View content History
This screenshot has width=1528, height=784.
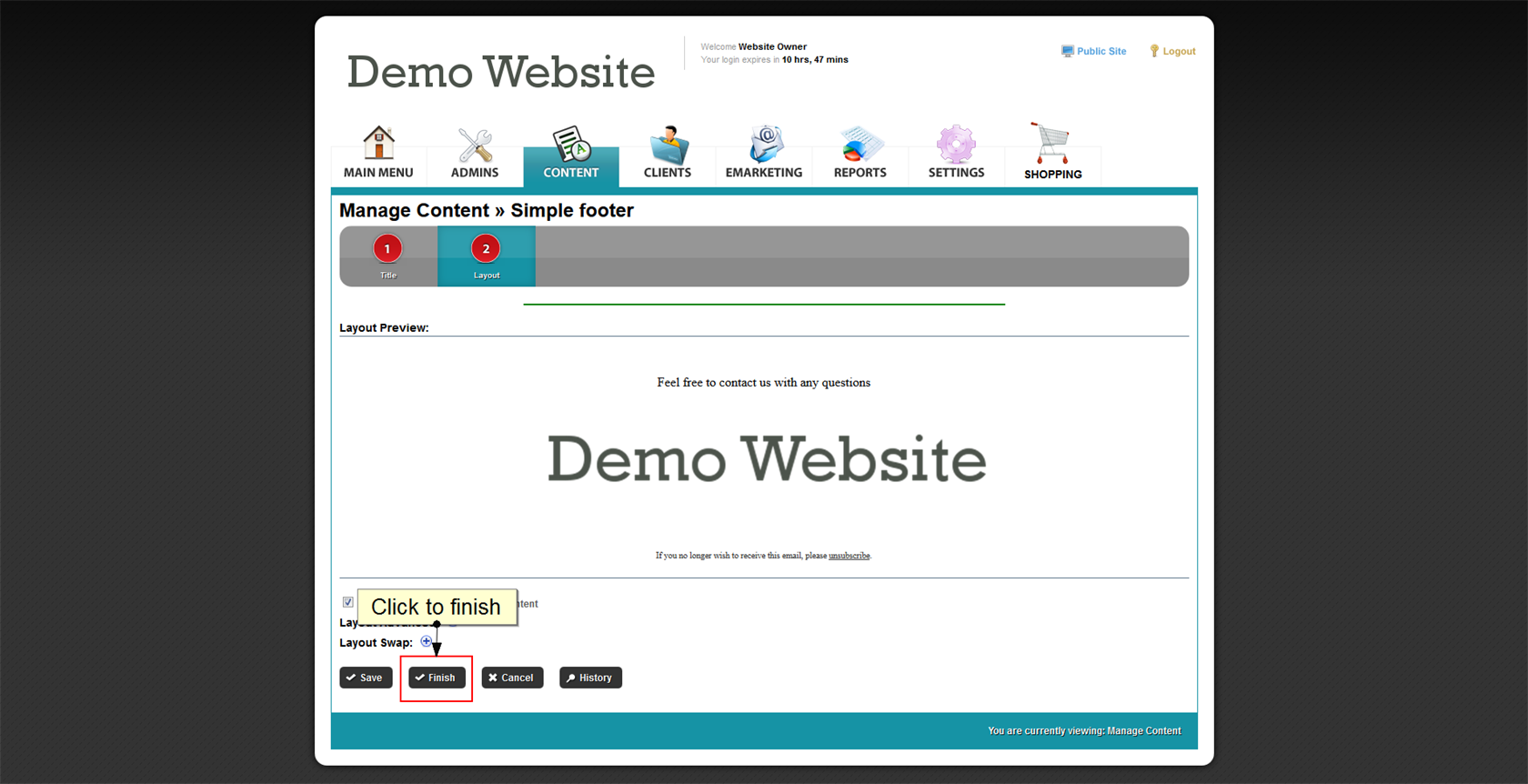pos(590,678)
